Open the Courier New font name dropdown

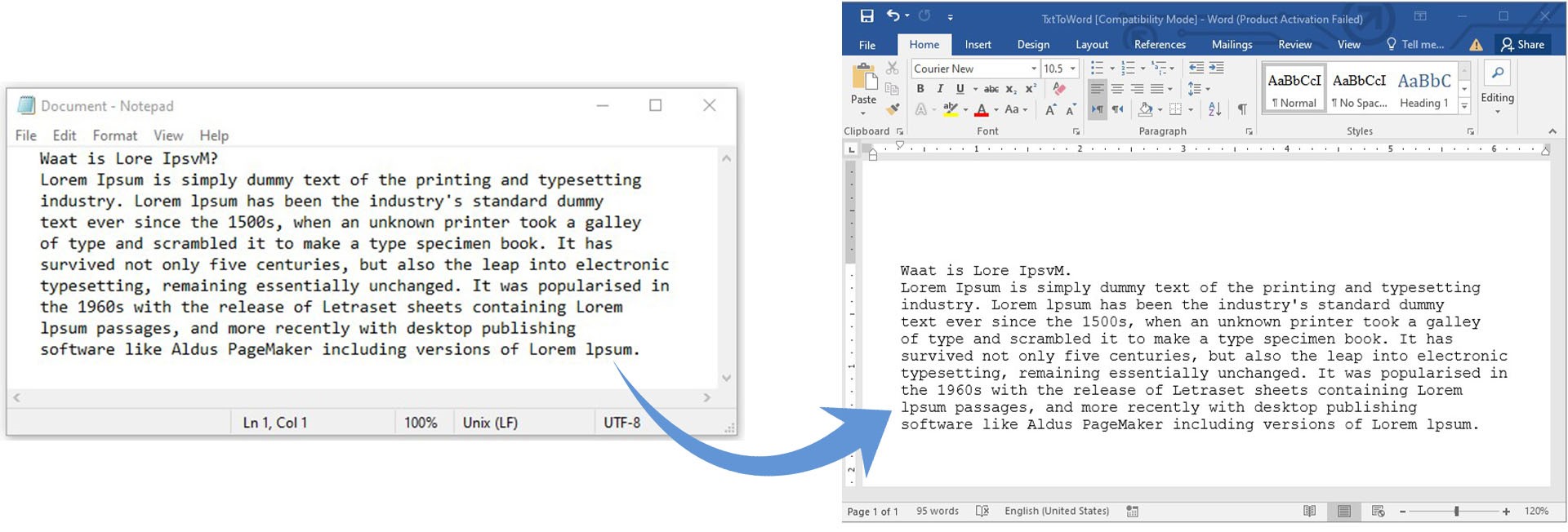pos(1034,69)
